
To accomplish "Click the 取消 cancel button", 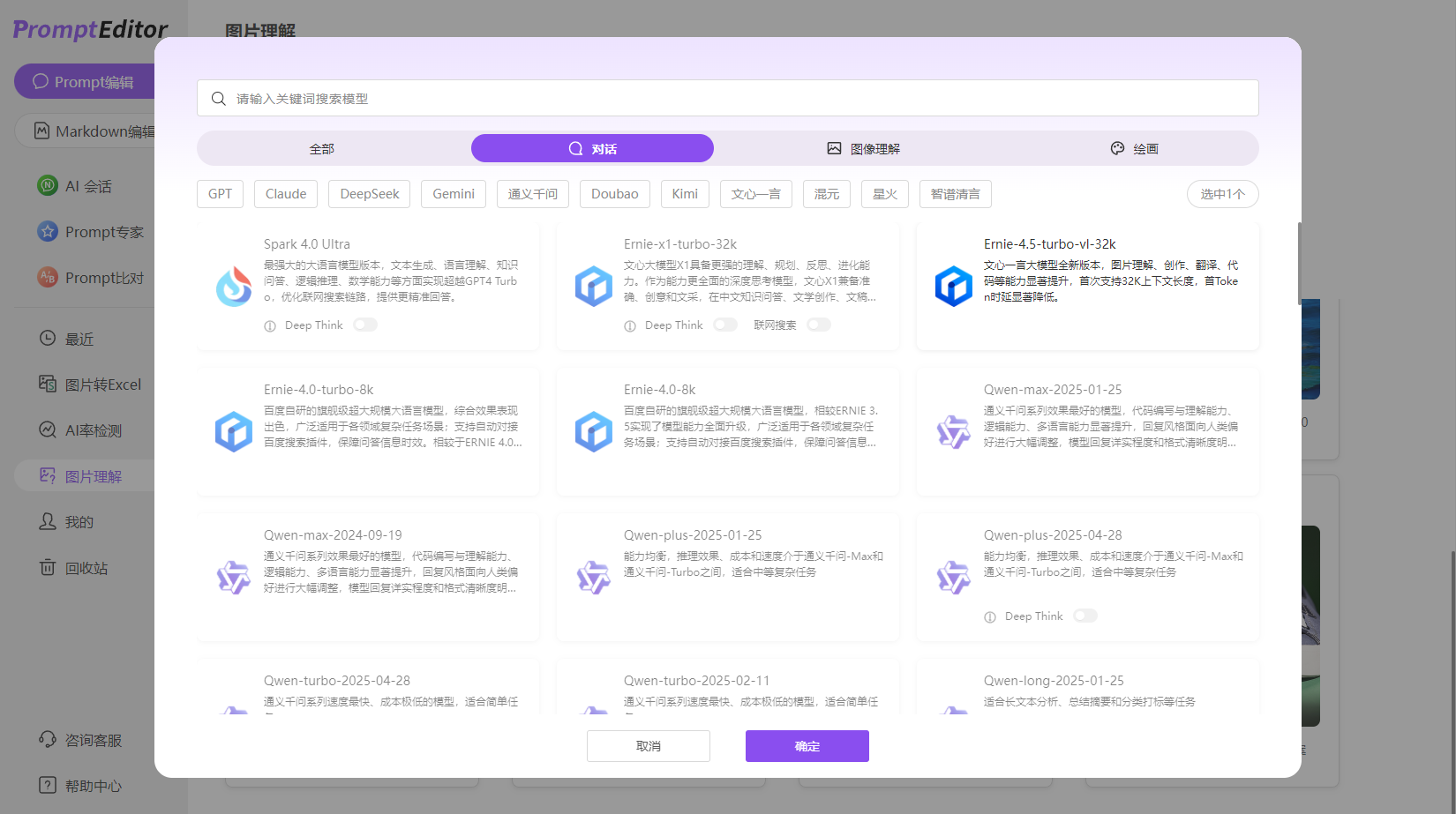I will [x=648, y=746].
